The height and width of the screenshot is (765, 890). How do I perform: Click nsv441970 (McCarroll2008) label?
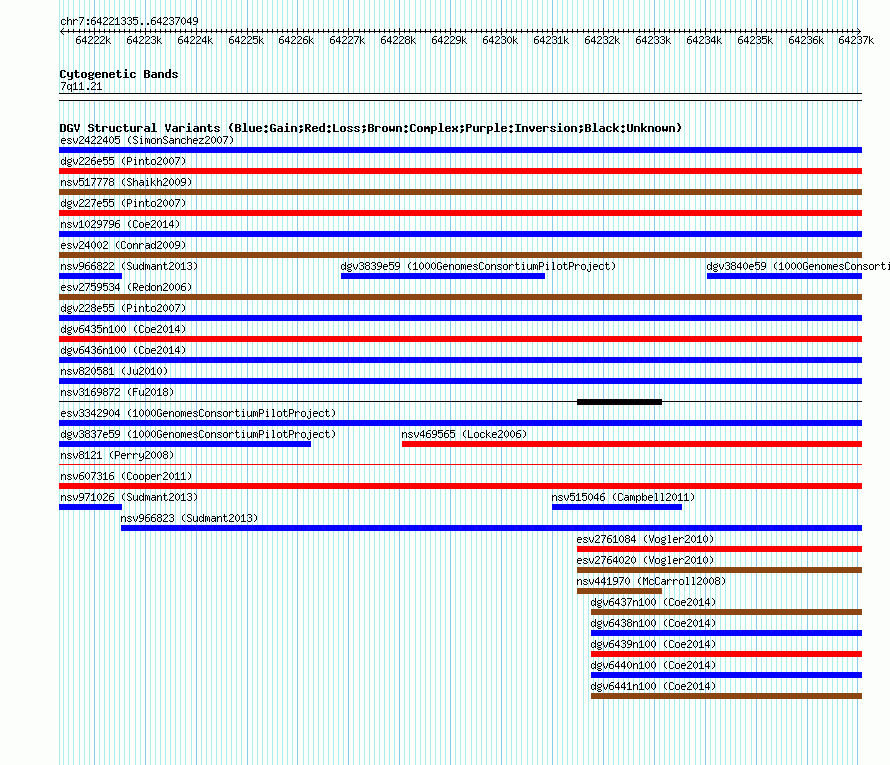[x=651, y=581]
